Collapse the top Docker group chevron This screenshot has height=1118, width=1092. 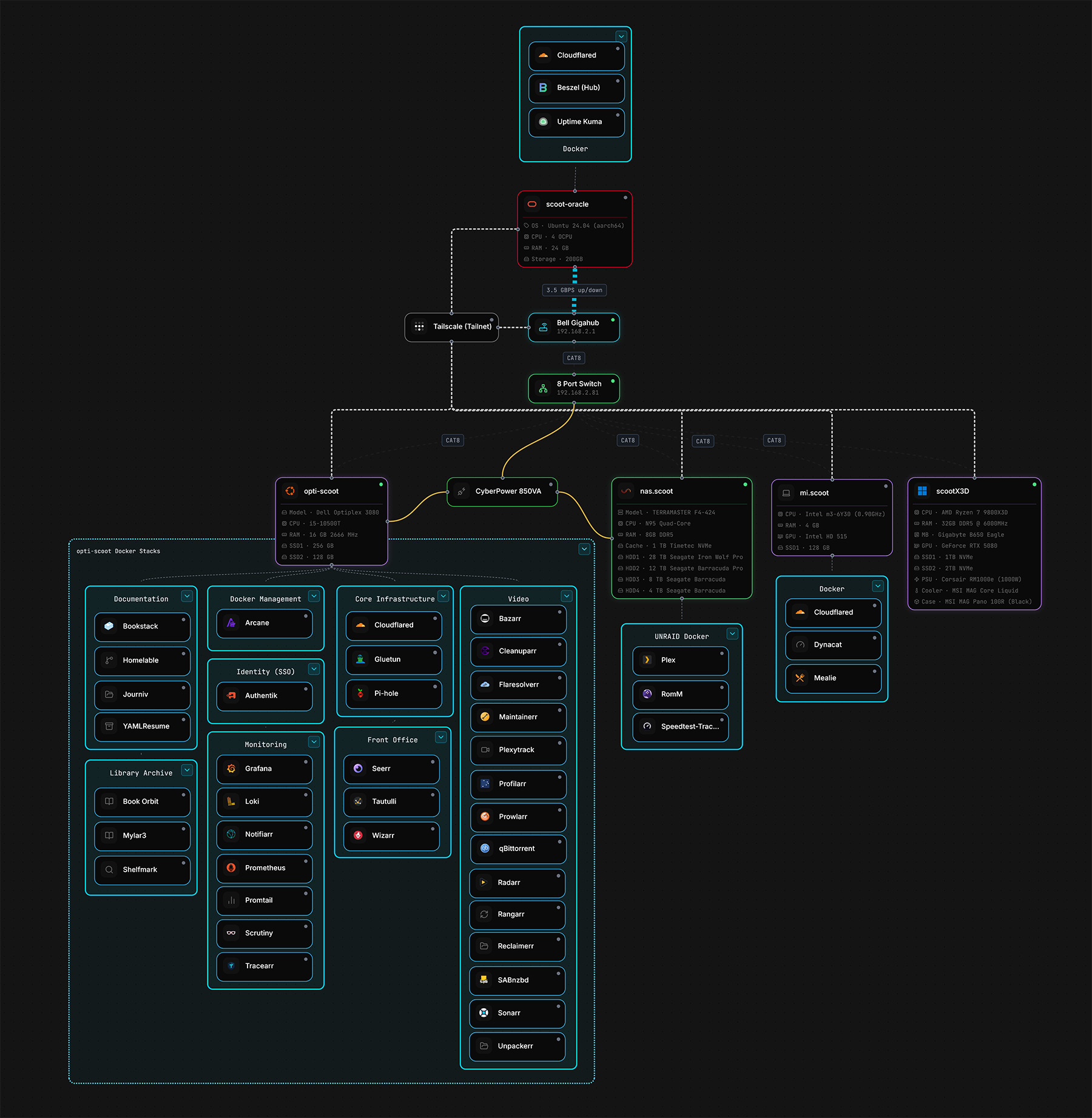621,36
